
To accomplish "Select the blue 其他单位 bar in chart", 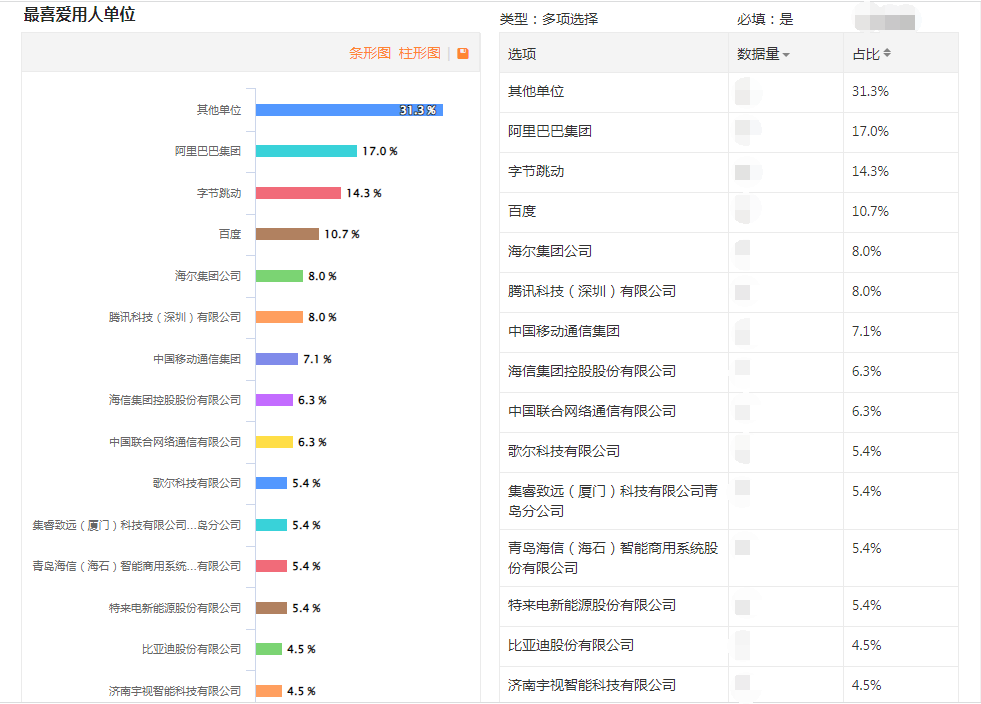I will 348,110.
